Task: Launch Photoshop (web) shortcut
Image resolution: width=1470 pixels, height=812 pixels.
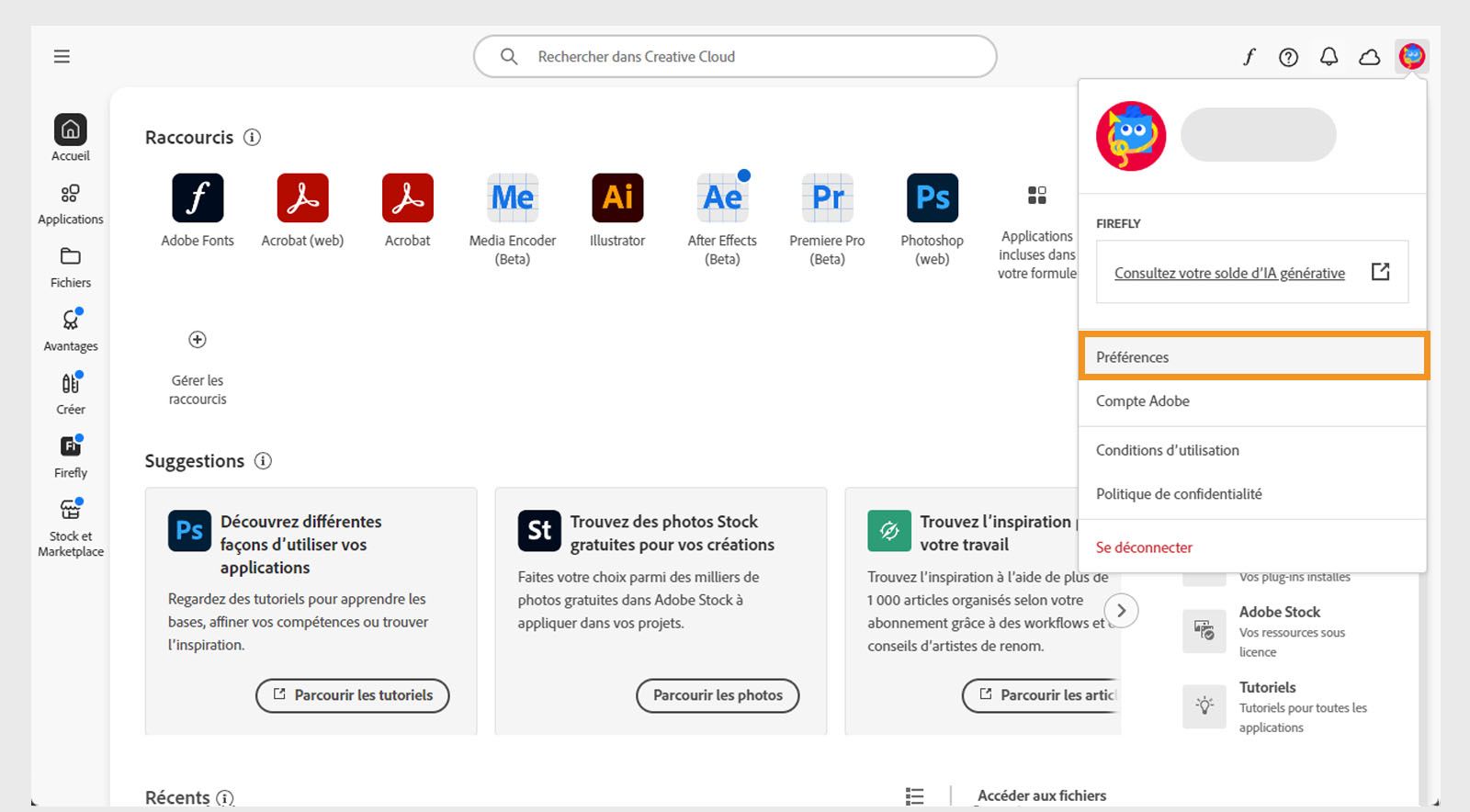Action: tap(933, 220)
